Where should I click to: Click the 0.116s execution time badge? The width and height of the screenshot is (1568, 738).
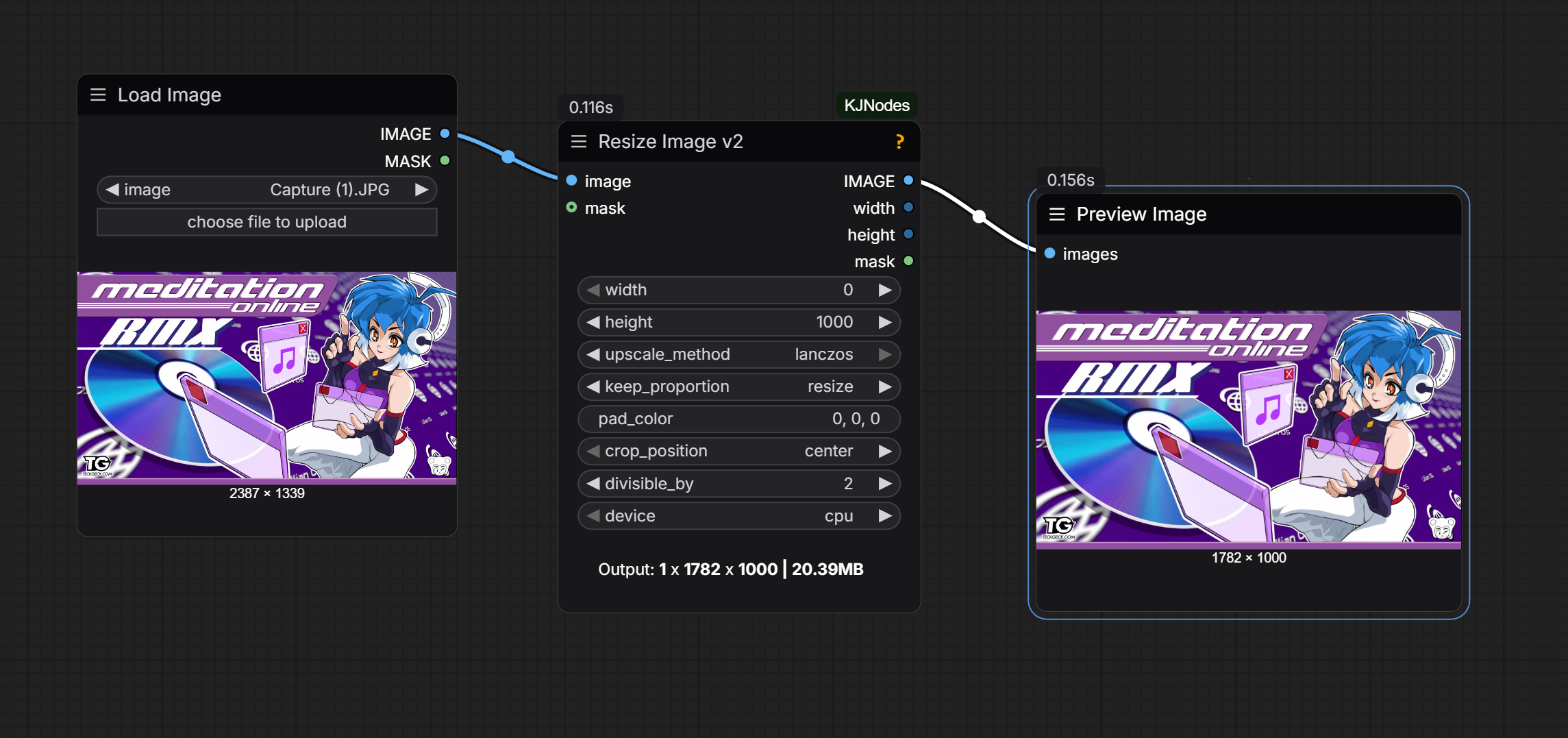pyautogui.click(x=591, y=108)
